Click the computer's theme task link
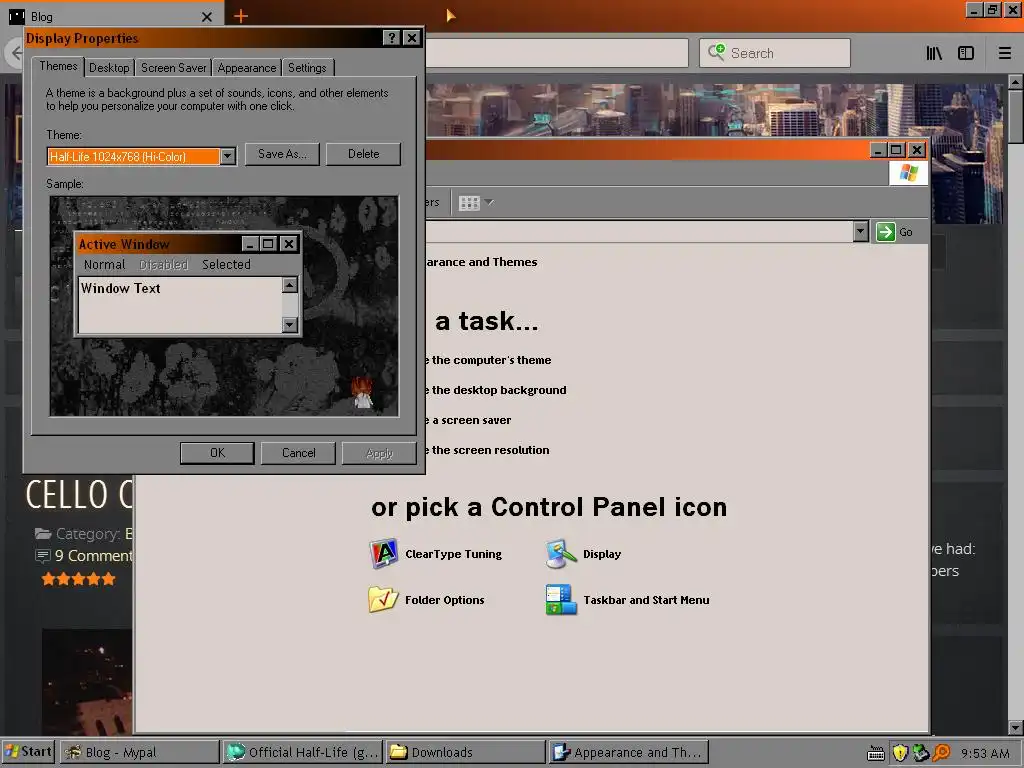The height and width of the screenshot is (768, 1024). tap(488, 360)
